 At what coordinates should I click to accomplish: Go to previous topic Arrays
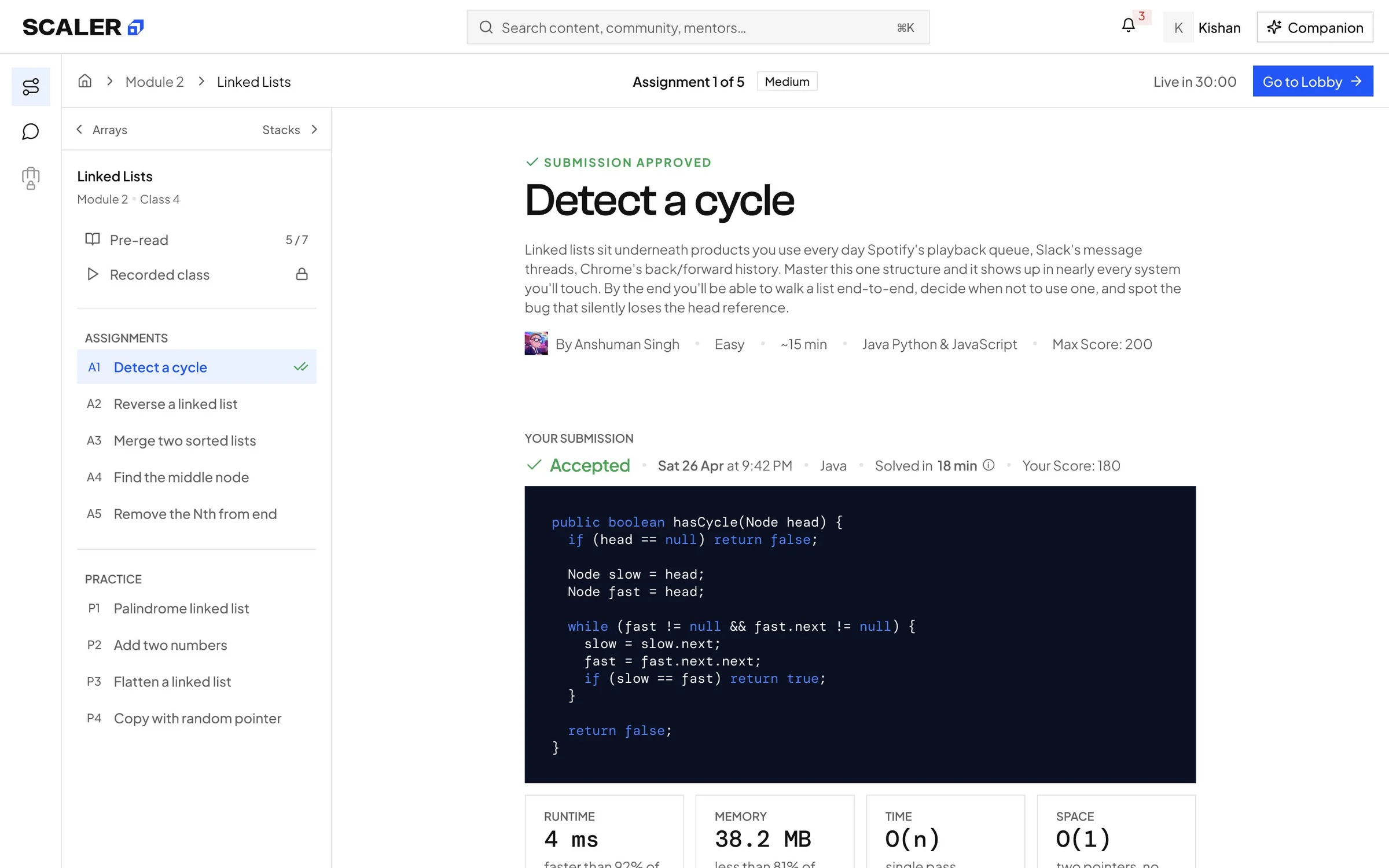pos(102,129)
